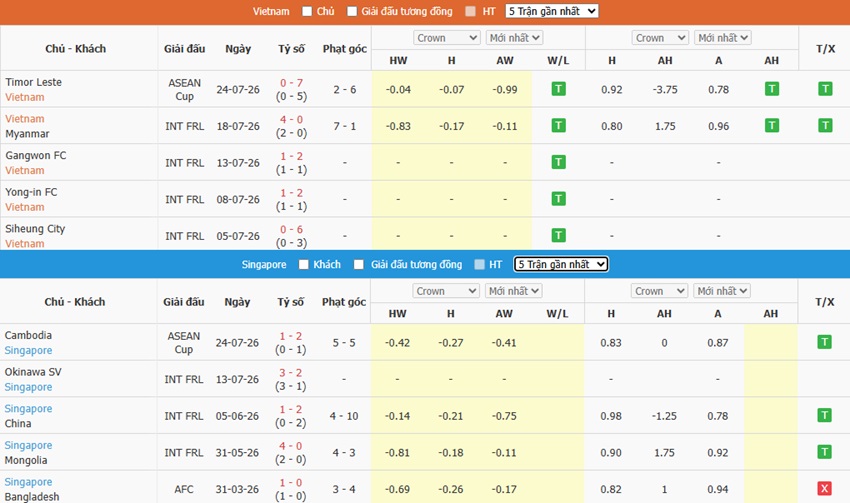850x503 pixels.
Task: Click Phạt góc column header in Vietnam table
Action: pos(345,49)
